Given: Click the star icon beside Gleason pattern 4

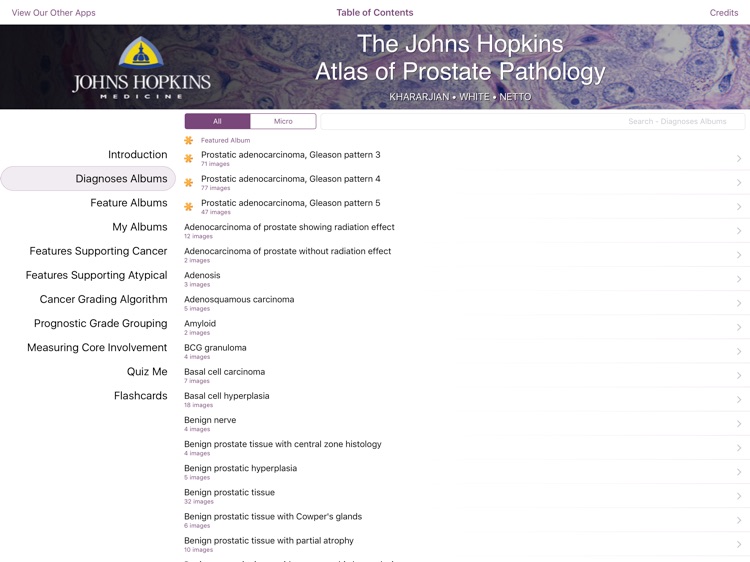Looking at the screenshot, I should [x=188, y=183].
